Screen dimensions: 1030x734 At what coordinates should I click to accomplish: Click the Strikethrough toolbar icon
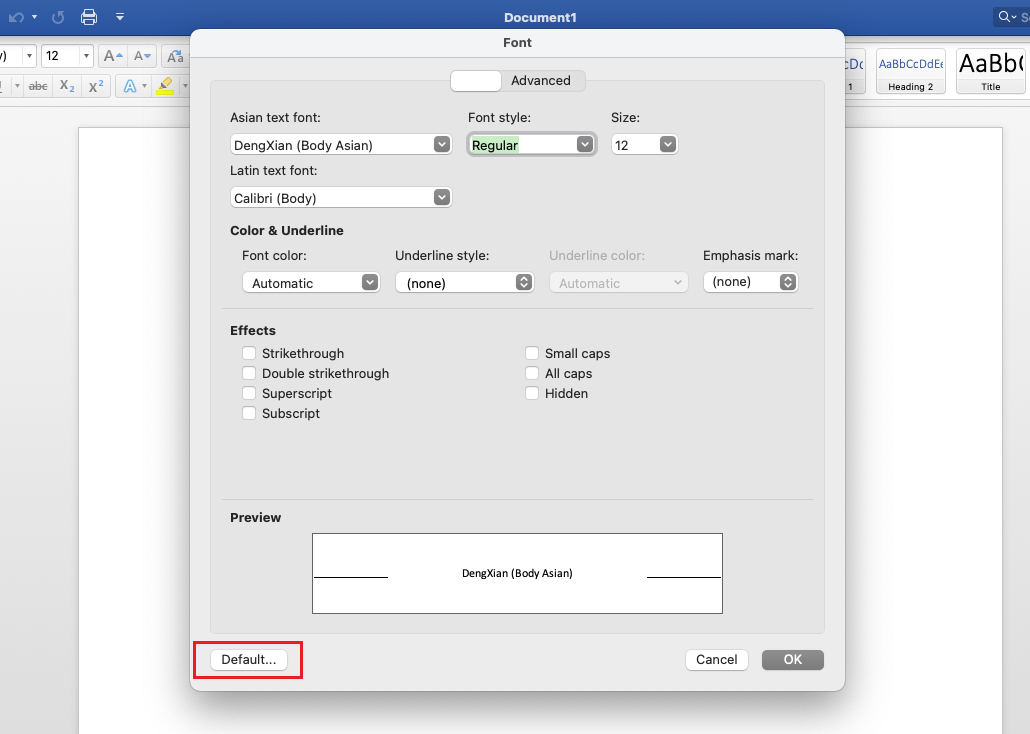pyautogui.click(x=37, y=85)
